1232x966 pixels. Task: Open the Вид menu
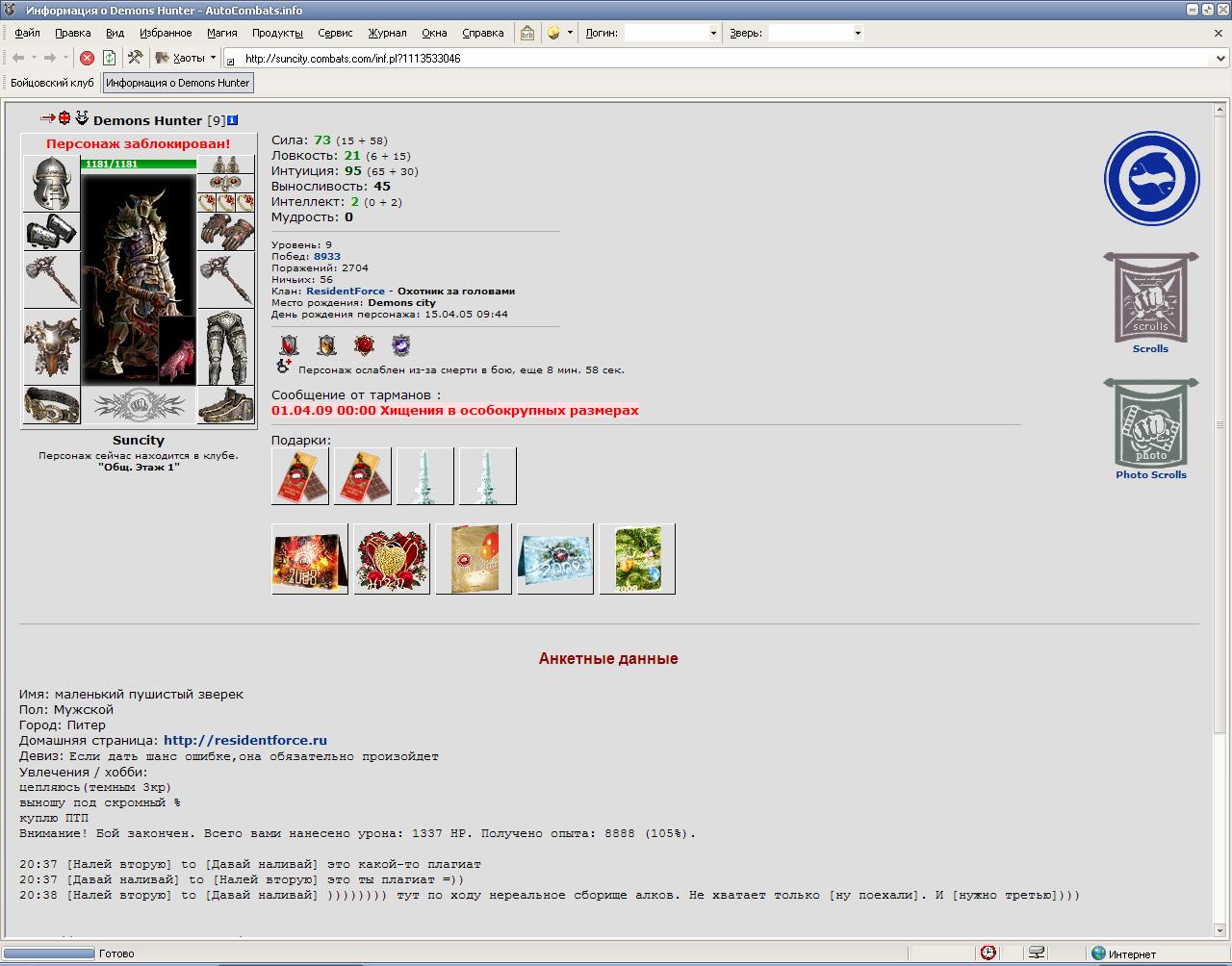tap(115, 33)
